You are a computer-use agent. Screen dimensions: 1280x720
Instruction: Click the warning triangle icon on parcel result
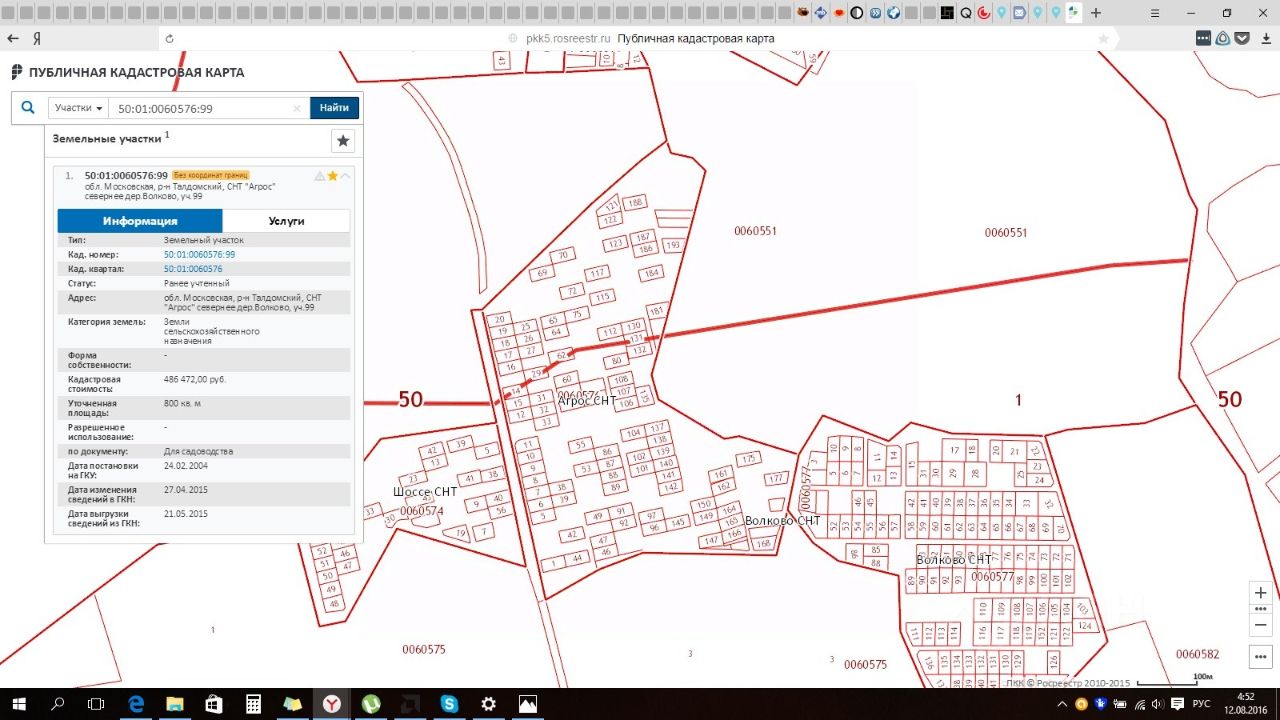pos(320,176)
